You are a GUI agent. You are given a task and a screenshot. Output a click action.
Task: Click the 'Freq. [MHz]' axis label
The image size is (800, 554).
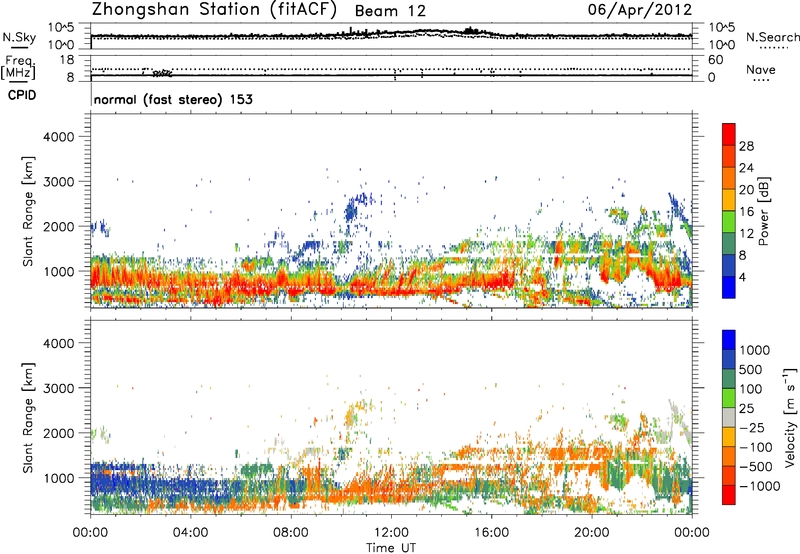coord(18,68)
